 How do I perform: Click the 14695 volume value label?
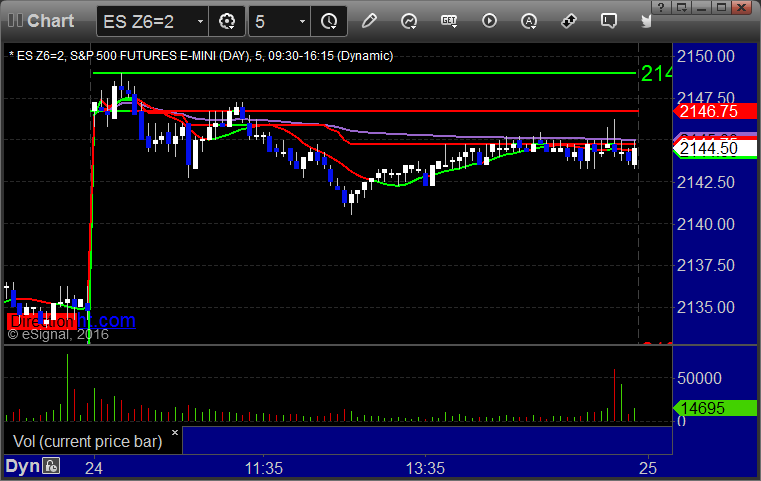(x=715, y=408)
